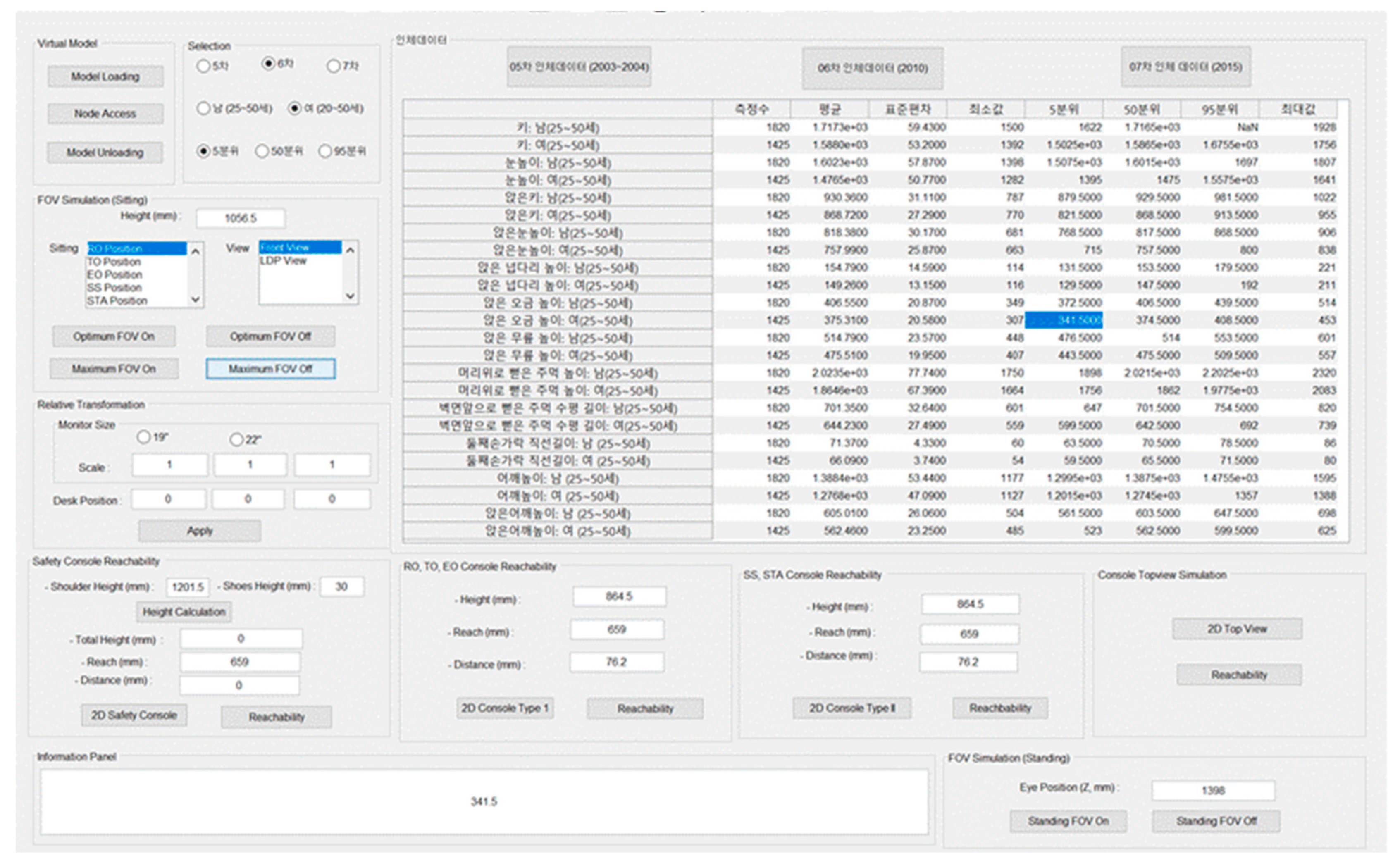Click RO, TO, EO Distance input field

coord(616,662)
